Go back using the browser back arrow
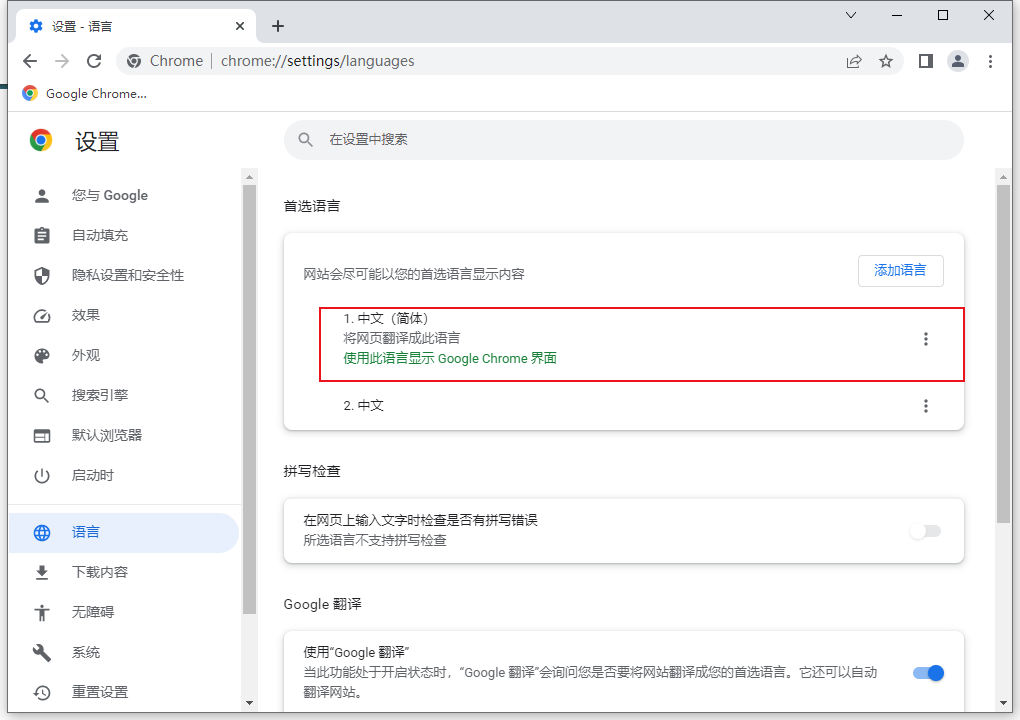 (x=30, y=61)
